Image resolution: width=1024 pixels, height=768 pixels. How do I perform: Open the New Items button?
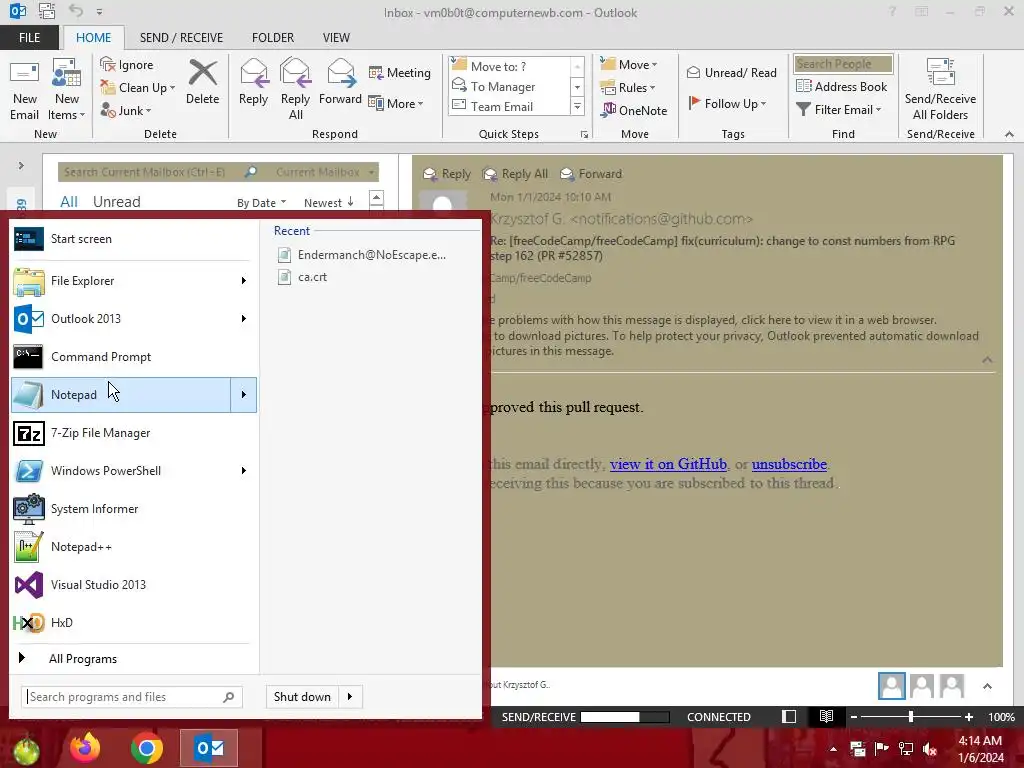(67, 90)
